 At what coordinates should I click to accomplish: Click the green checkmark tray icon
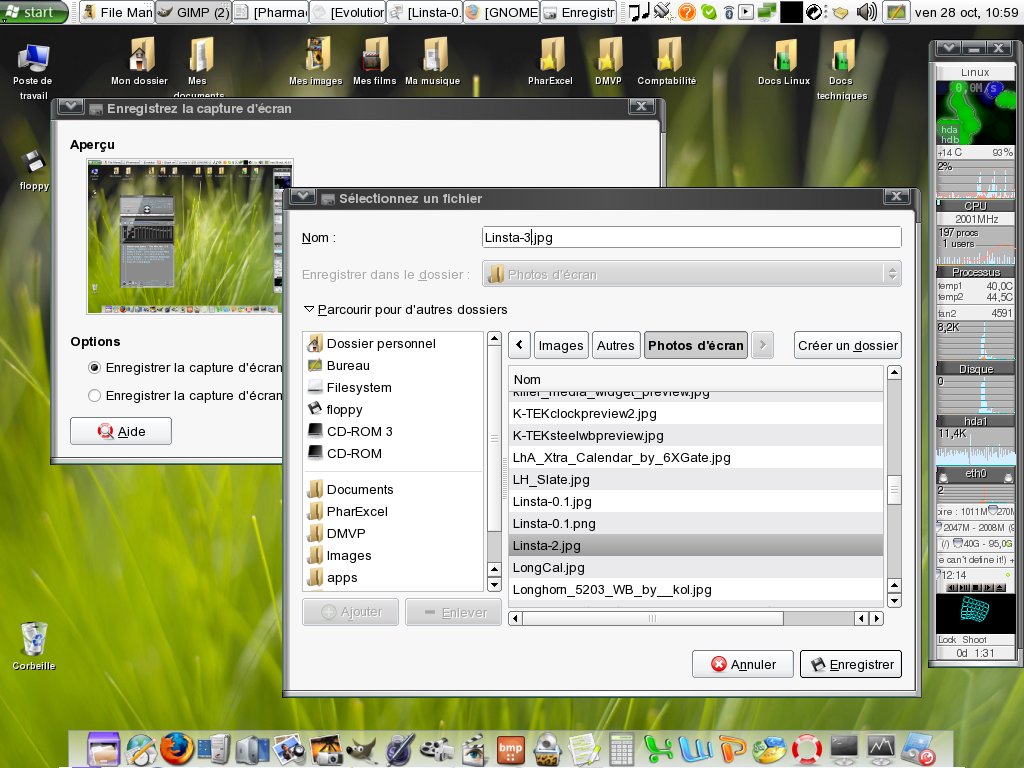click(708, 12)
